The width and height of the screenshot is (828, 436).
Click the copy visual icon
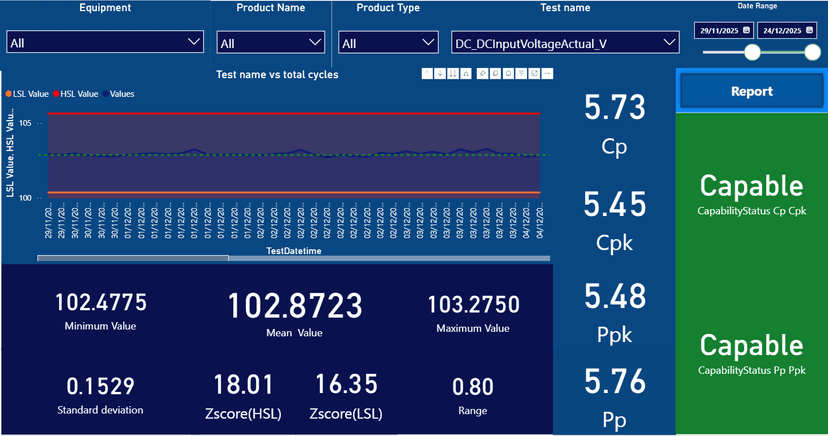coord(496,74)
